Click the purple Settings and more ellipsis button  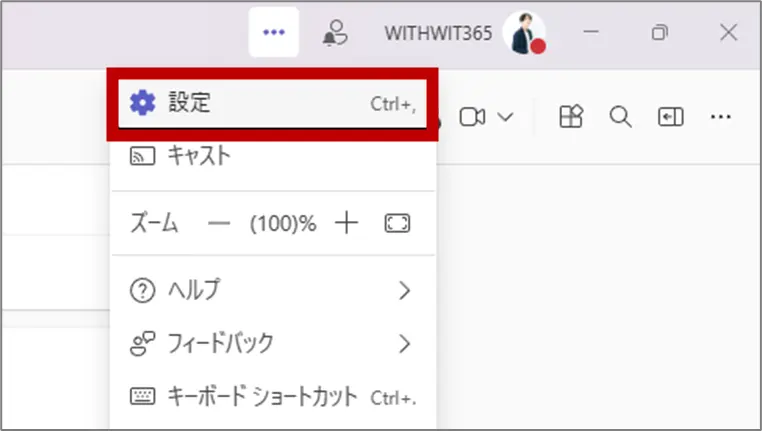(273, 32)
